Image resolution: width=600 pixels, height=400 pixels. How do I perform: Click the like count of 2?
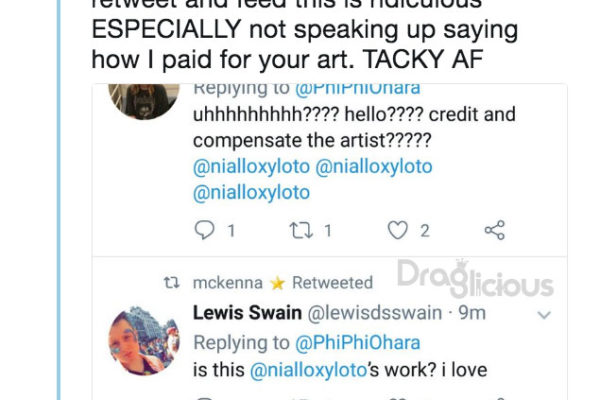point(425,231)
